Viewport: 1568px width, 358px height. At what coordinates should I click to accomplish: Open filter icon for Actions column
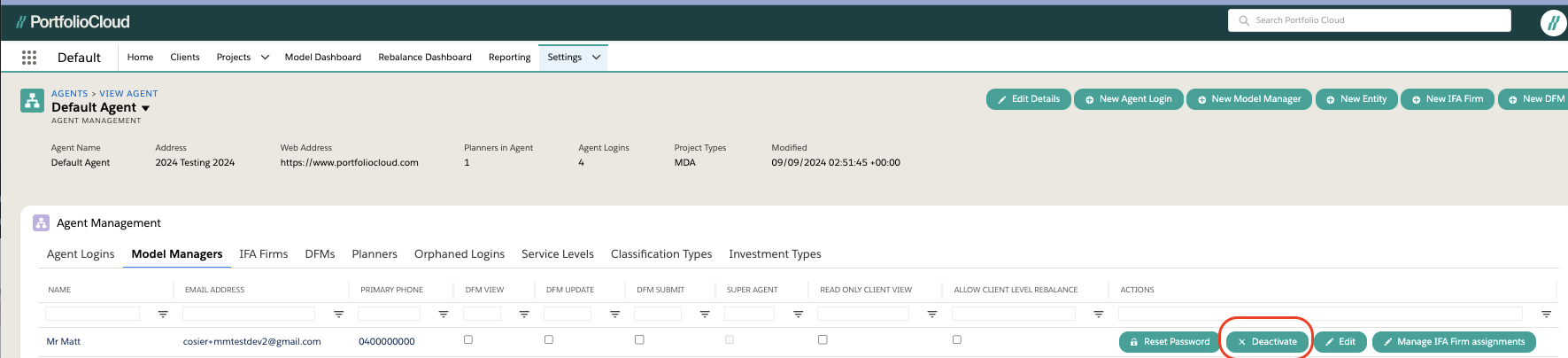point(1547,315)
